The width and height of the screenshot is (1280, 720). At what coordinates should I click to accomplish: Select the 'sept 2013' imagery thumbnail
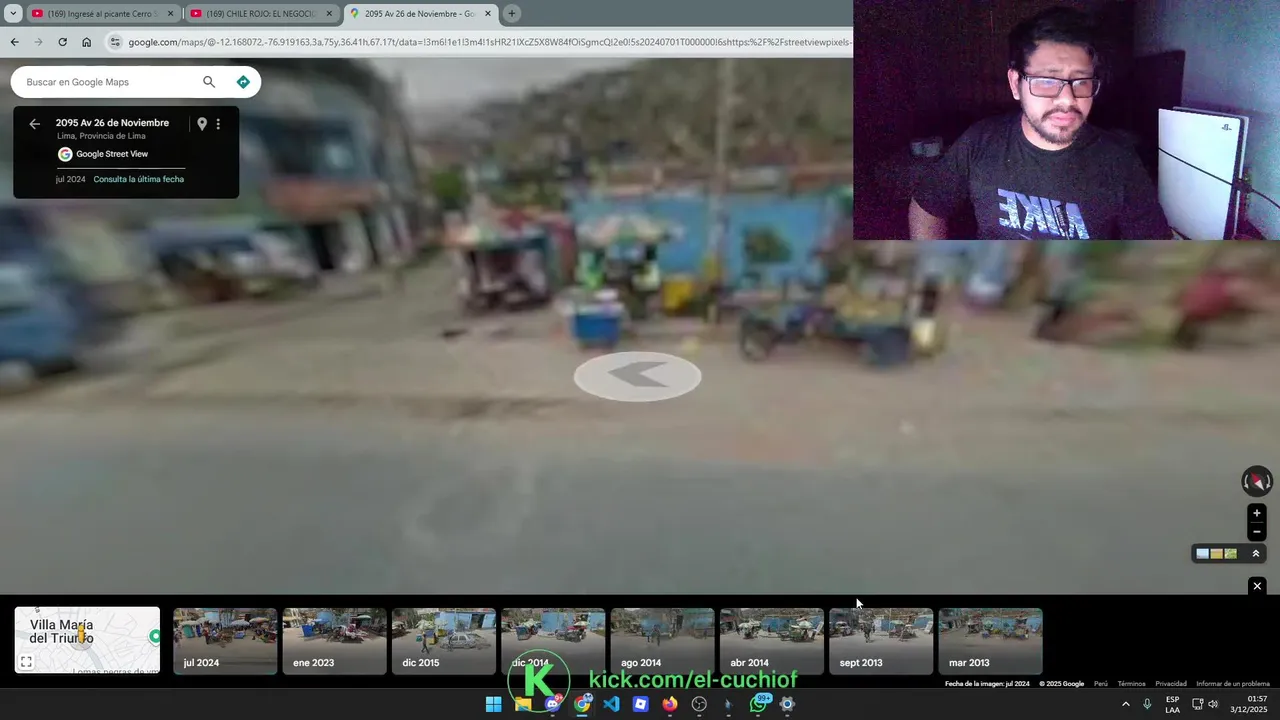881,641
